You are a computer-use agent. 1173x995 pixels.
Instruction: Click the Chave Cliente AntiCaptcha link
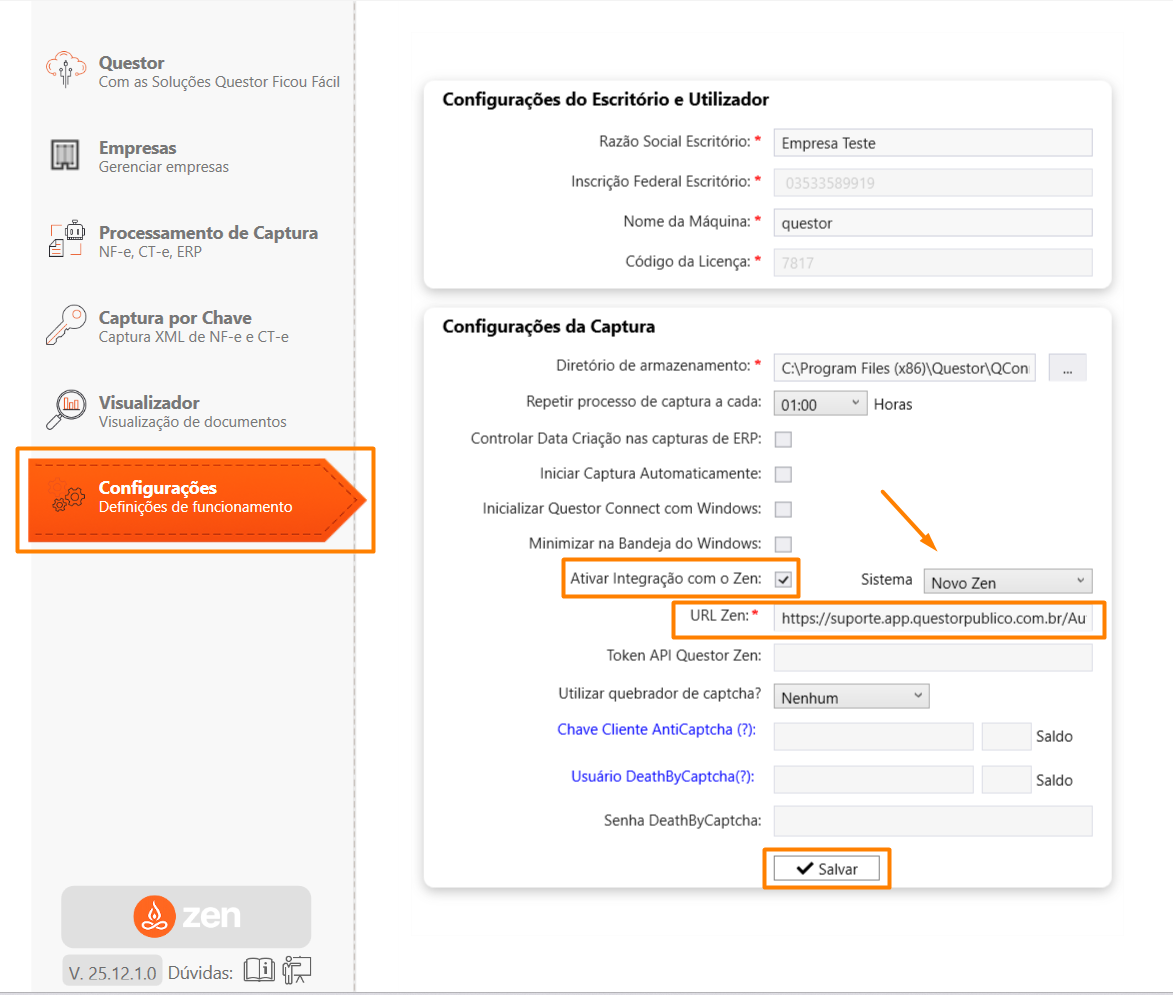(x=656, y=730)
